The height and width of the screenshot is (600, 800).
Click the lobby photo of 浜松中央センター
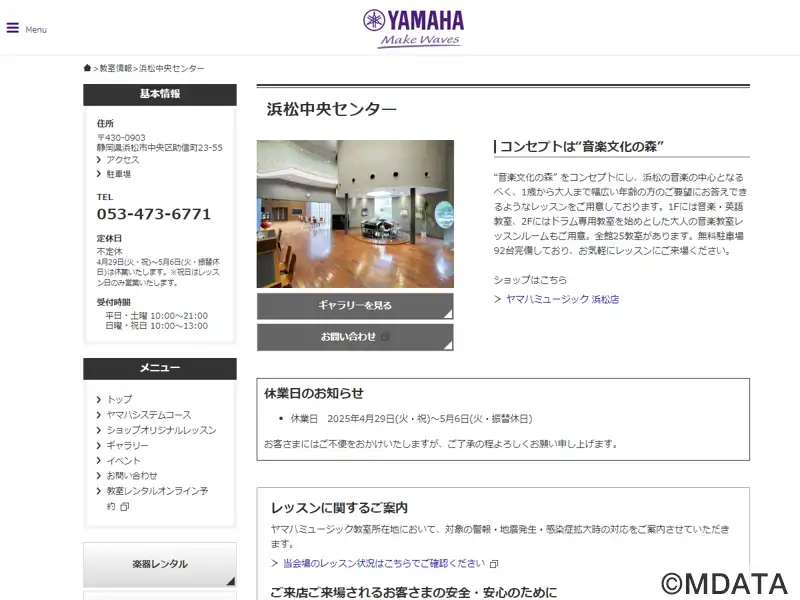[x=355, y=214]
